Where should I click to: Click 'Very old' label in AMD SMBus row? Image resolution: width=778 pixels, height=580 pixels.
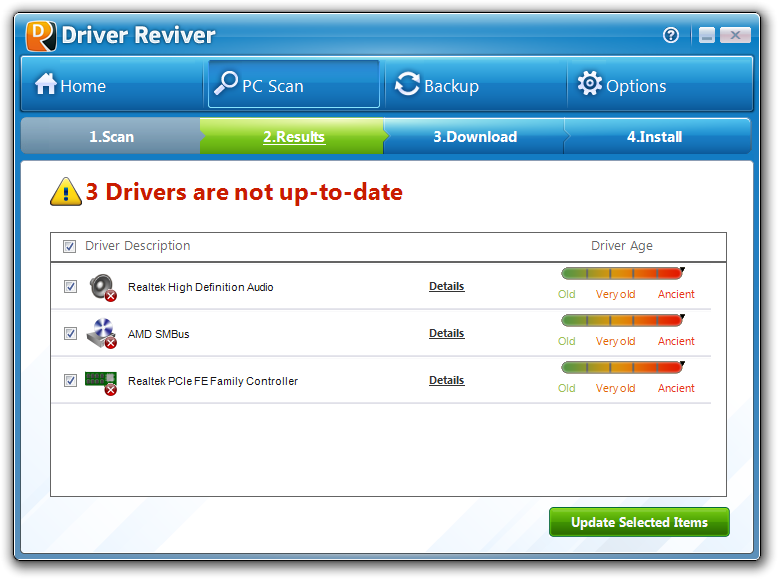click(x=615, y=341)
